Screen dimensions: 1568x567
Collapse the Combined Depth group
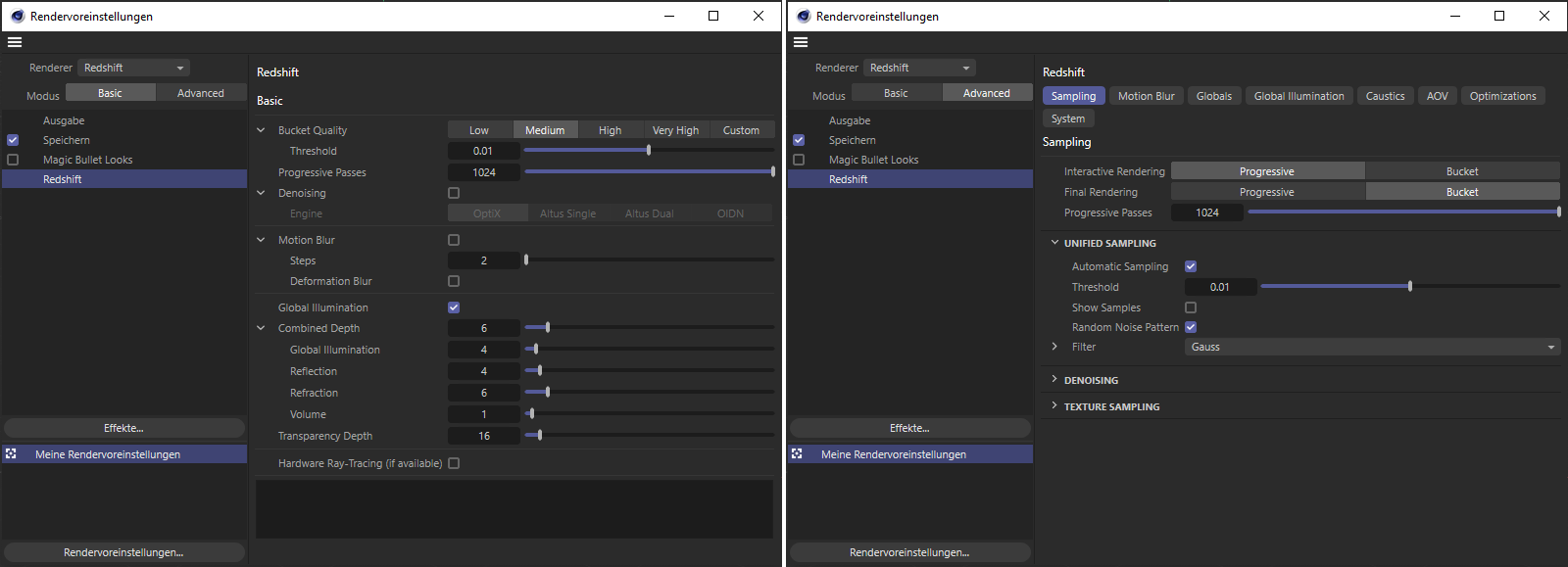click(261, 328)
